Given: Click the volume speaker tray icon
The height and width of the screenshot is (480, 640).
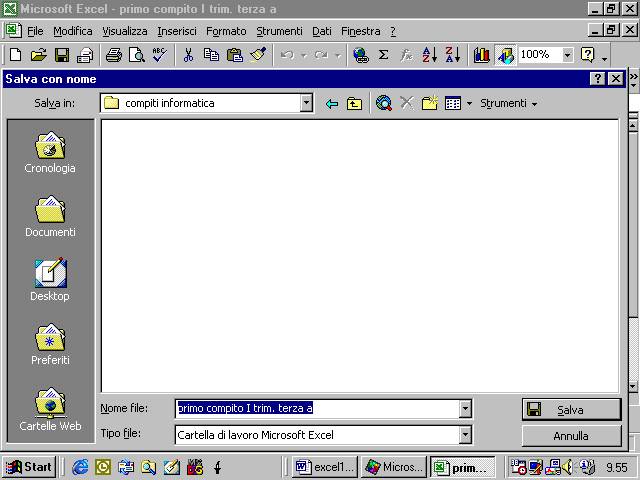Looking at the screenshot, I should (x=567, y=467).
